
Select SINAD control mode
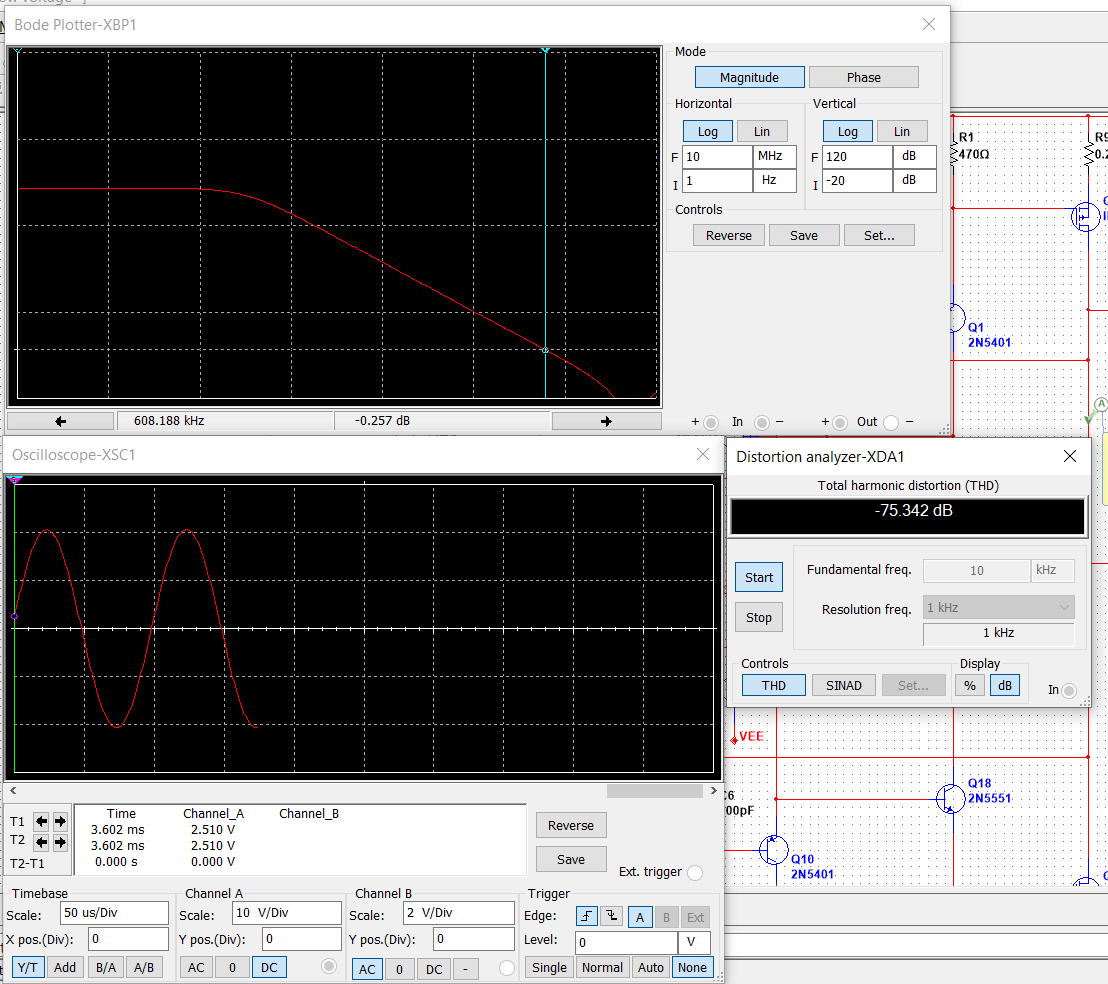point(844,685)
